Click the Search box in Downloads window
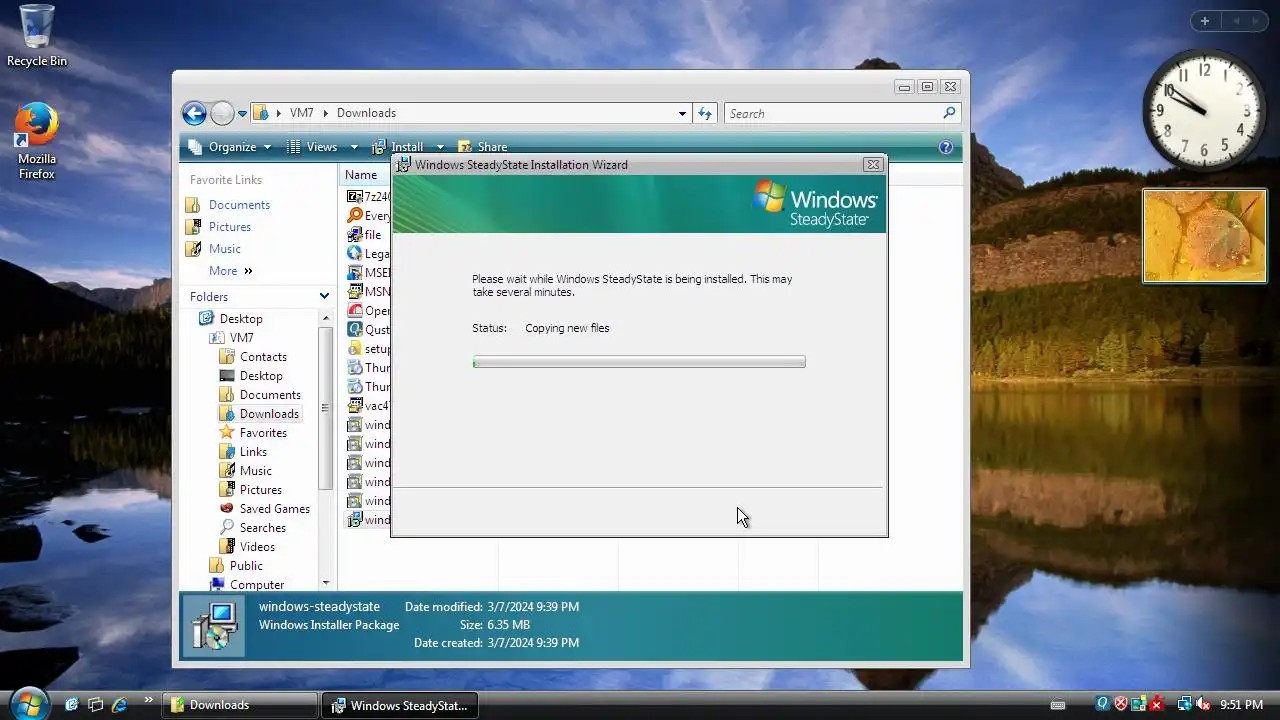This screenshot has height=720, width=1280. 842,114
